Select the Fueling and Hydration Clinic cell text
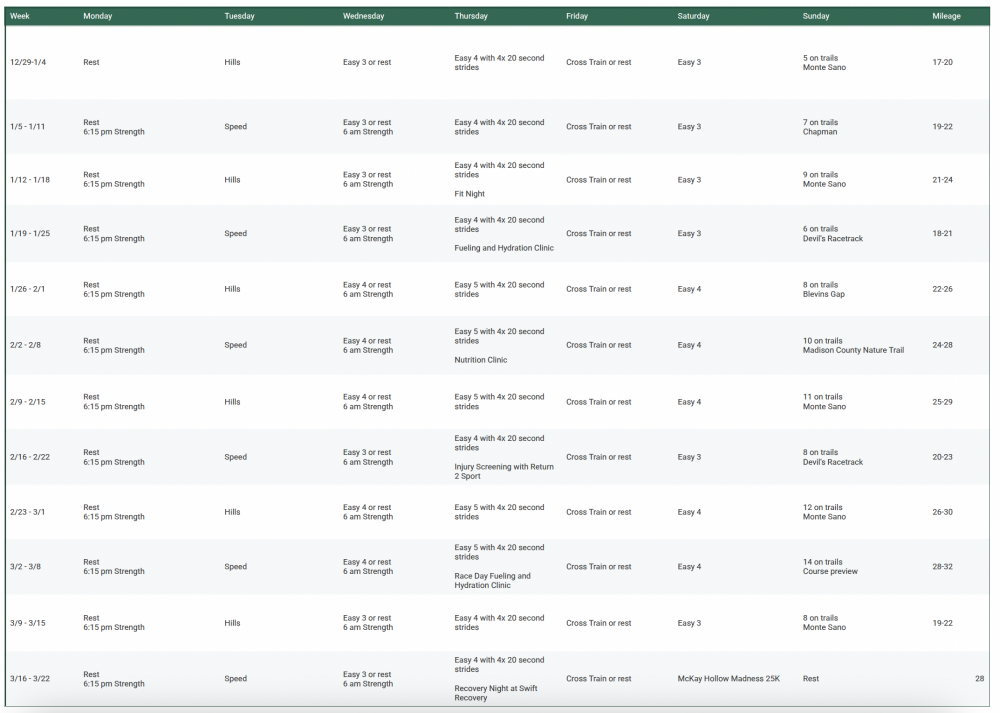Viewport: 1000px width, 713px height. click(503, 248)
